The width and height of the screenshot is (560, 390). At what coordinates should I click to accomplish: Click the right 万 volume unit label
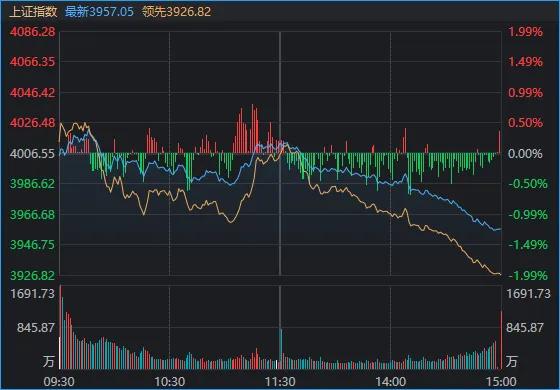pyautogui.click(x=511, y=361)
